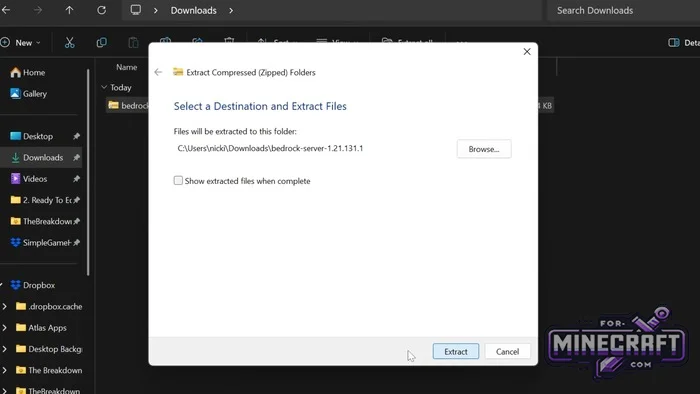700x394 pixels.
Task: Expand chevron after monitor icon in address bar
Action: coord(155,10)
